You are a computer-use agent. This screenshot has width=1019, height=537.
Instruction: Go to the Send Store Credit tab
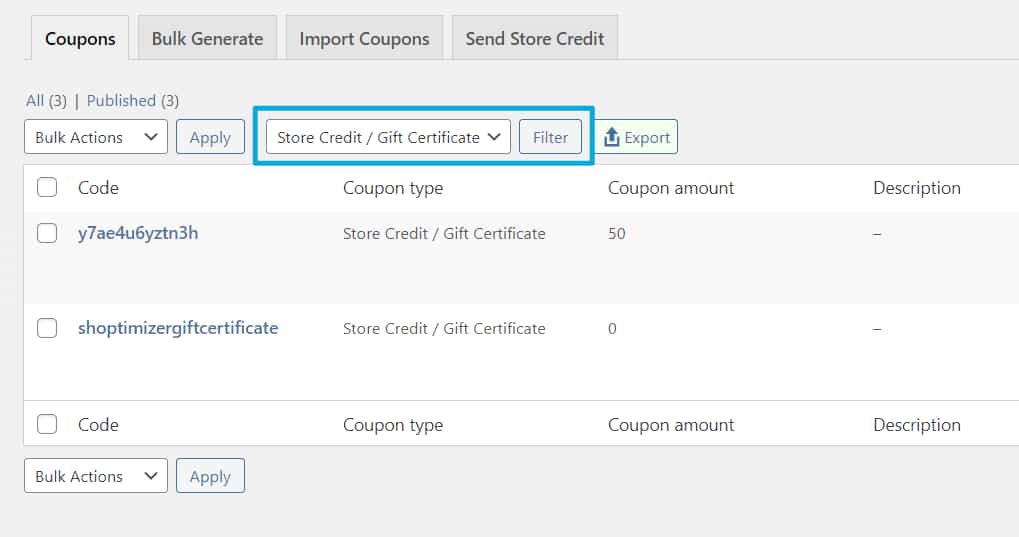coord(535,38)
